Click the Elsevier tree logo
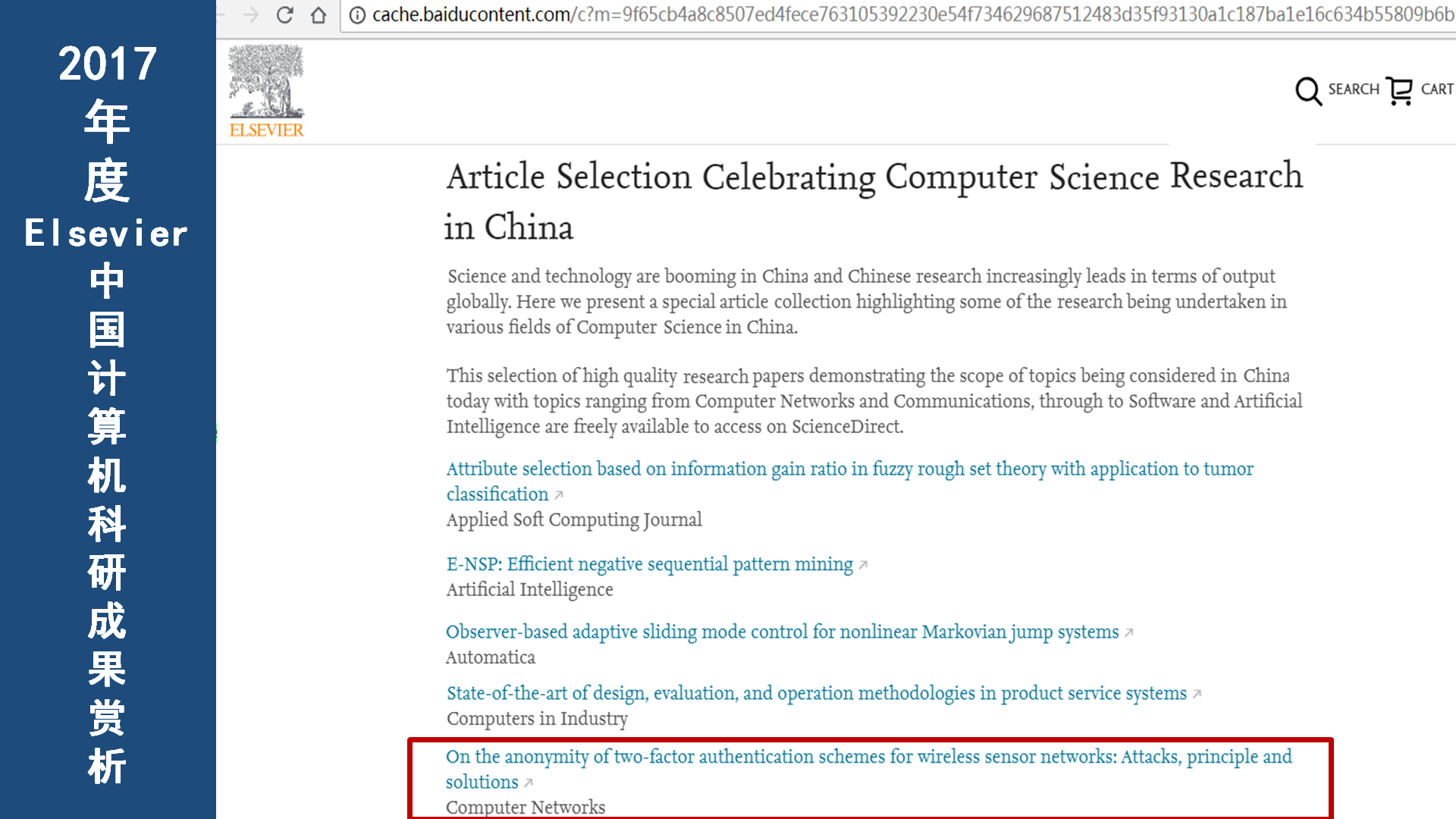Viewport: 1456px width, 819px height. click(x=266, y=91)
